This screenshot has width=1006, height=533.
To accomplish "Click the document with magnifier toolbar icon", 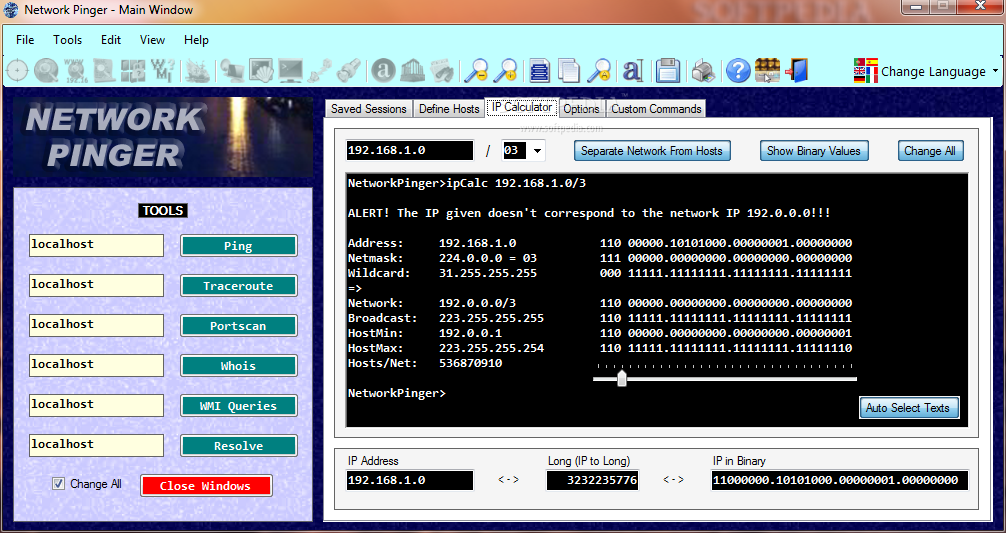I will coord(104,71).
